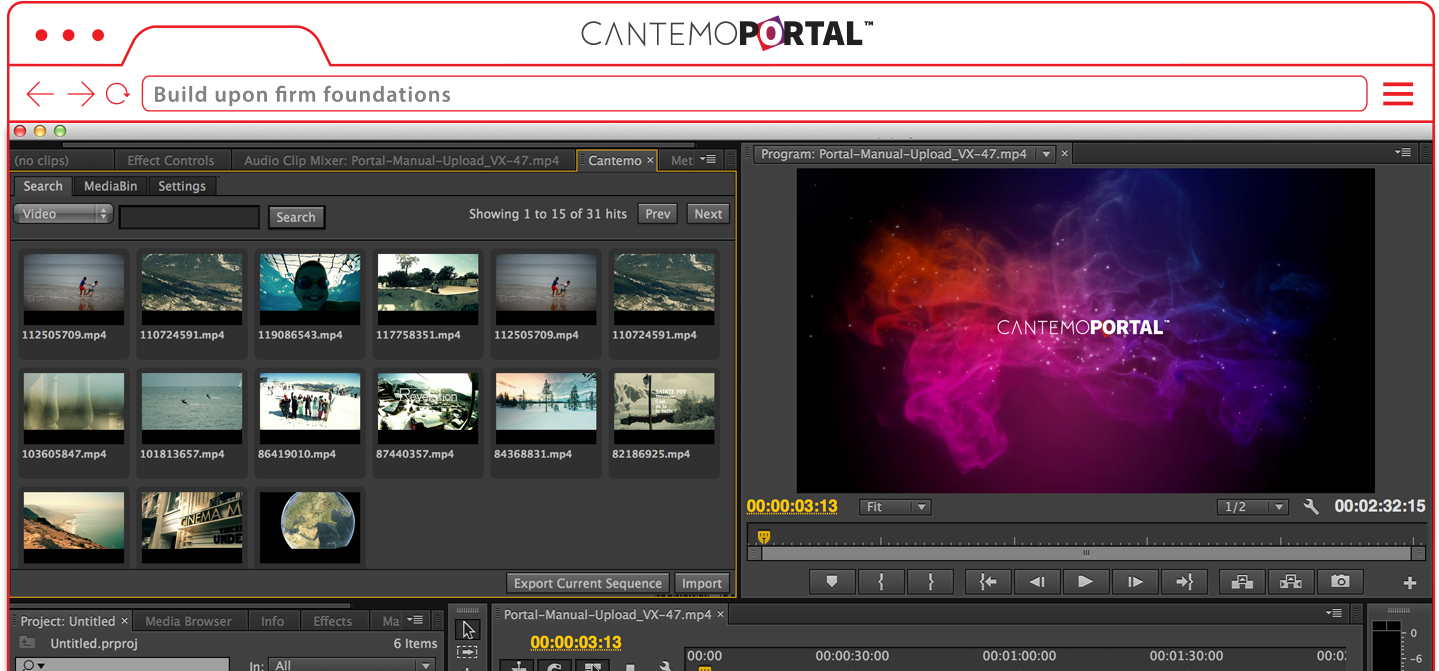Viewport: 1439px width, 671px height.
Task: Select the Earth globe thumbnail
Action: click(x=310, y=528)
